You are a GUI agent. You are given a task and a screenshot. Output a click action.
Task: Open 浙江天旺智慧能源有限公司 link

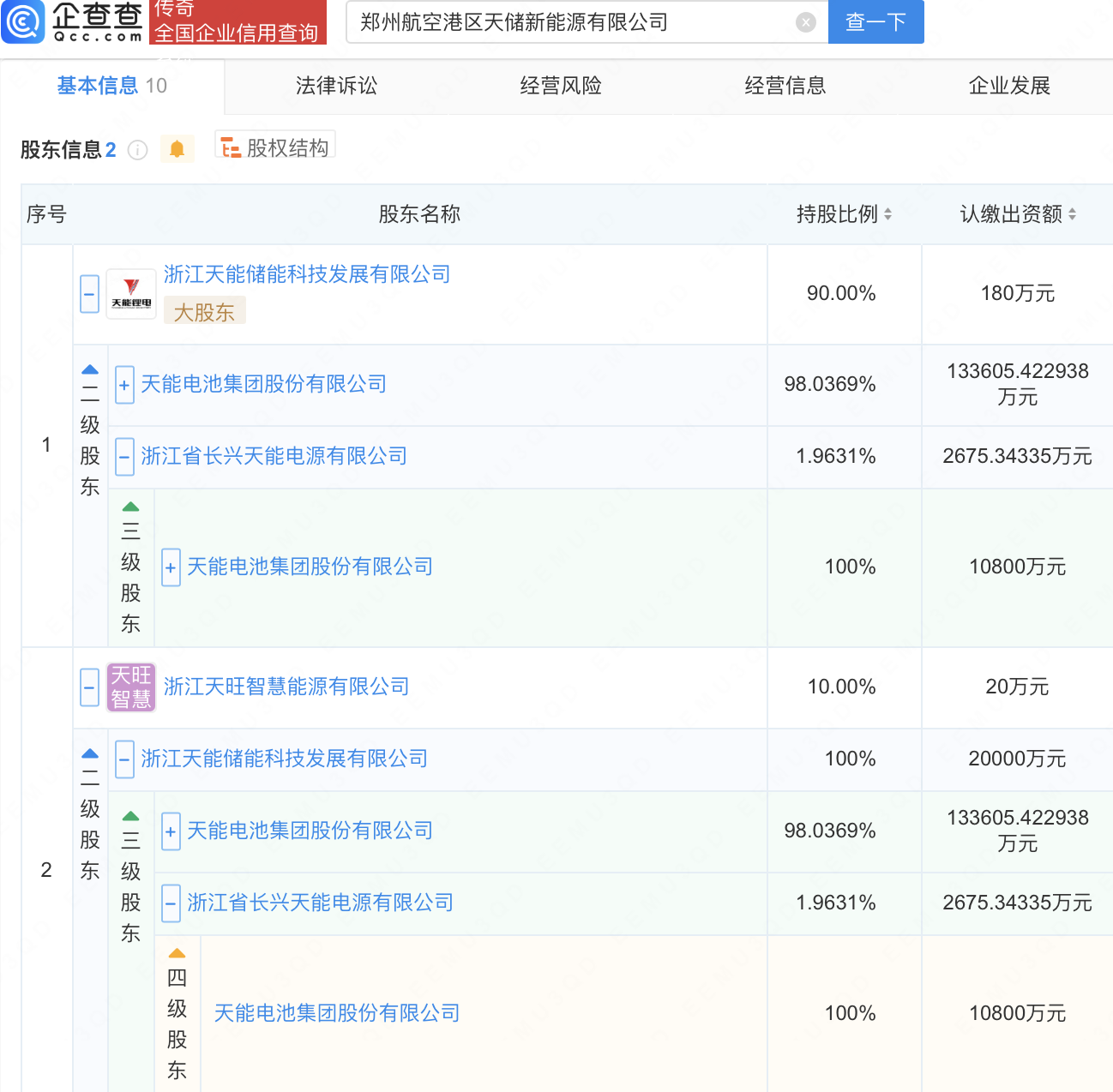click(x=286, y=687)
